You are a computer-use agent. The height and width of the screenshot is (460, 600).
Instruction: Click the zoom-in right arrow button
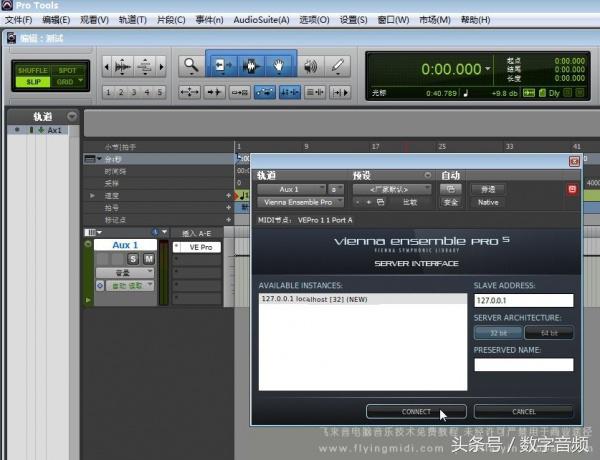click(x=161, y=67)
